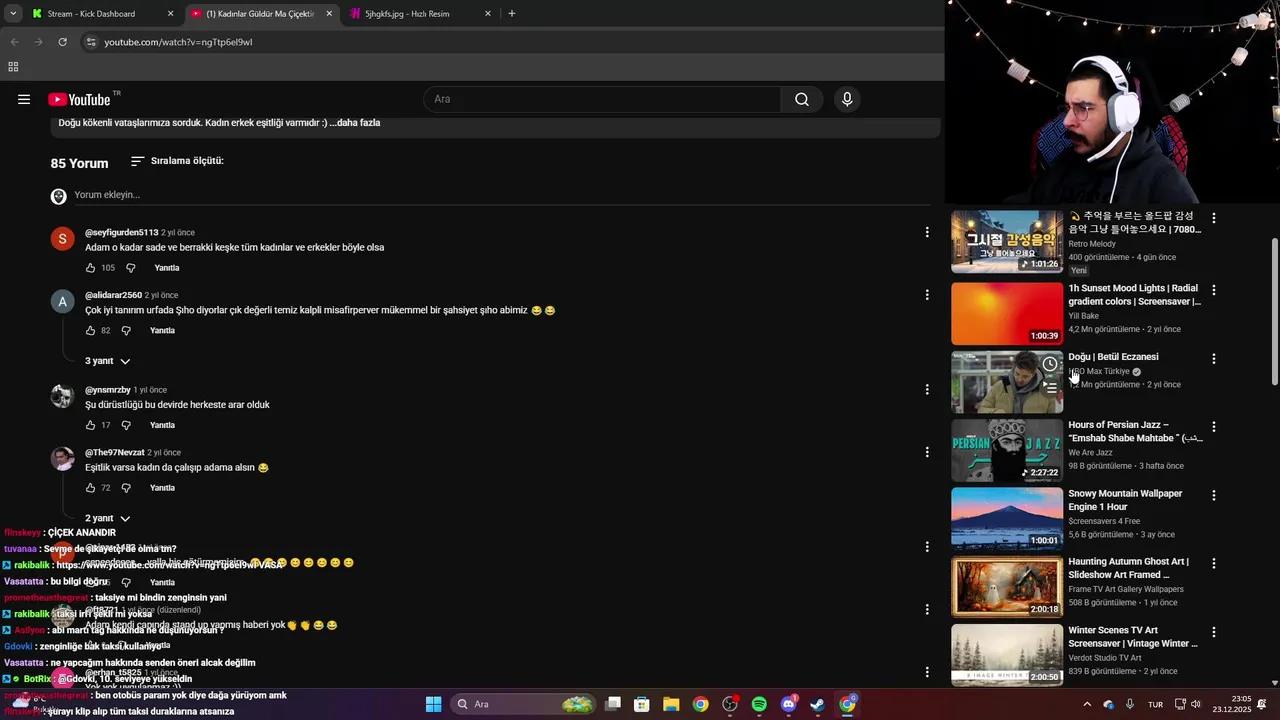The width and height of the screenshot is (1280, 720).
Task: Close the 'Stream - Kick Dashboard' tab
Action: click(170, 14)
